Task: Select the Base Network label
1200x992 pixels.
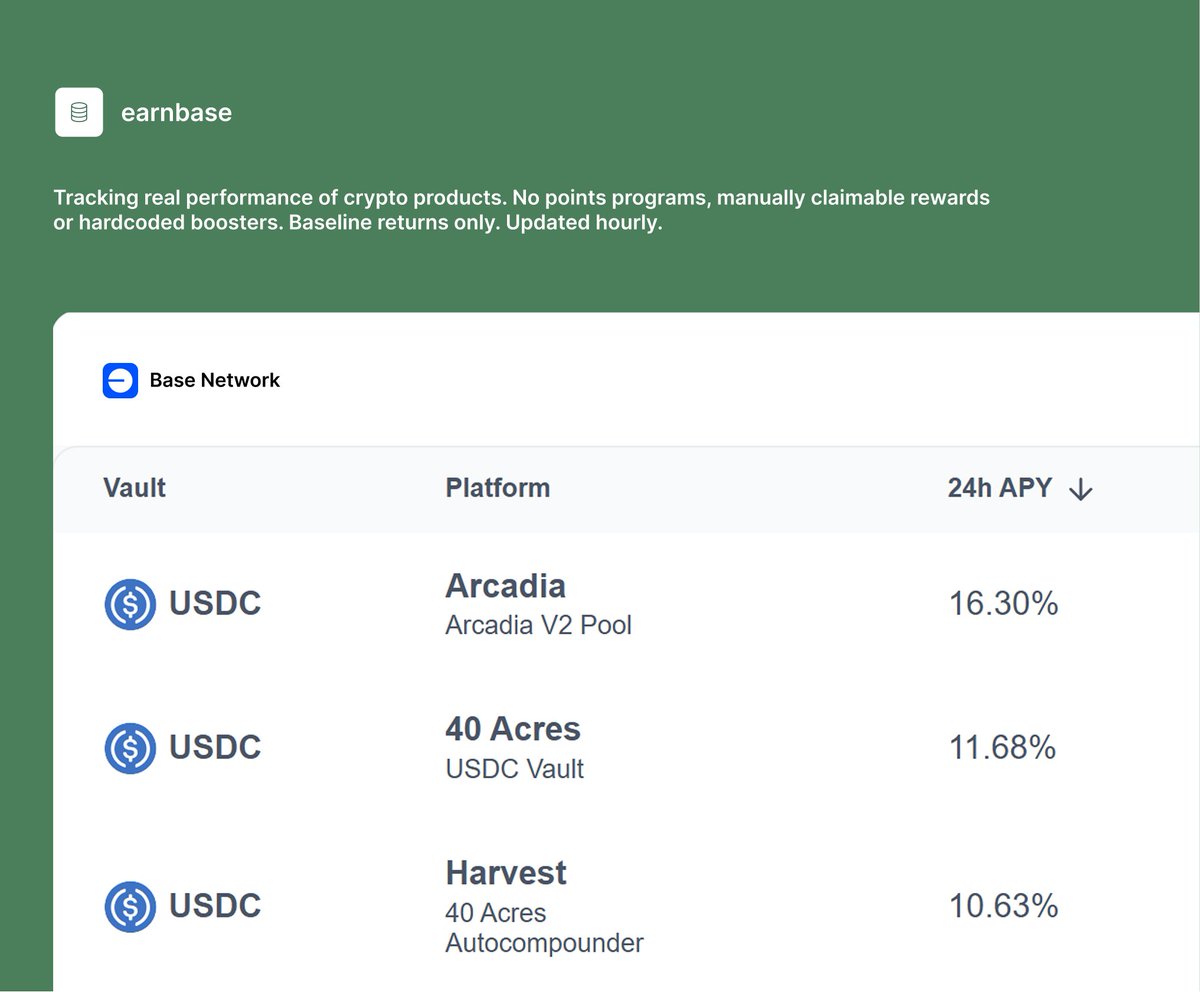Action: tap(215, 380)
